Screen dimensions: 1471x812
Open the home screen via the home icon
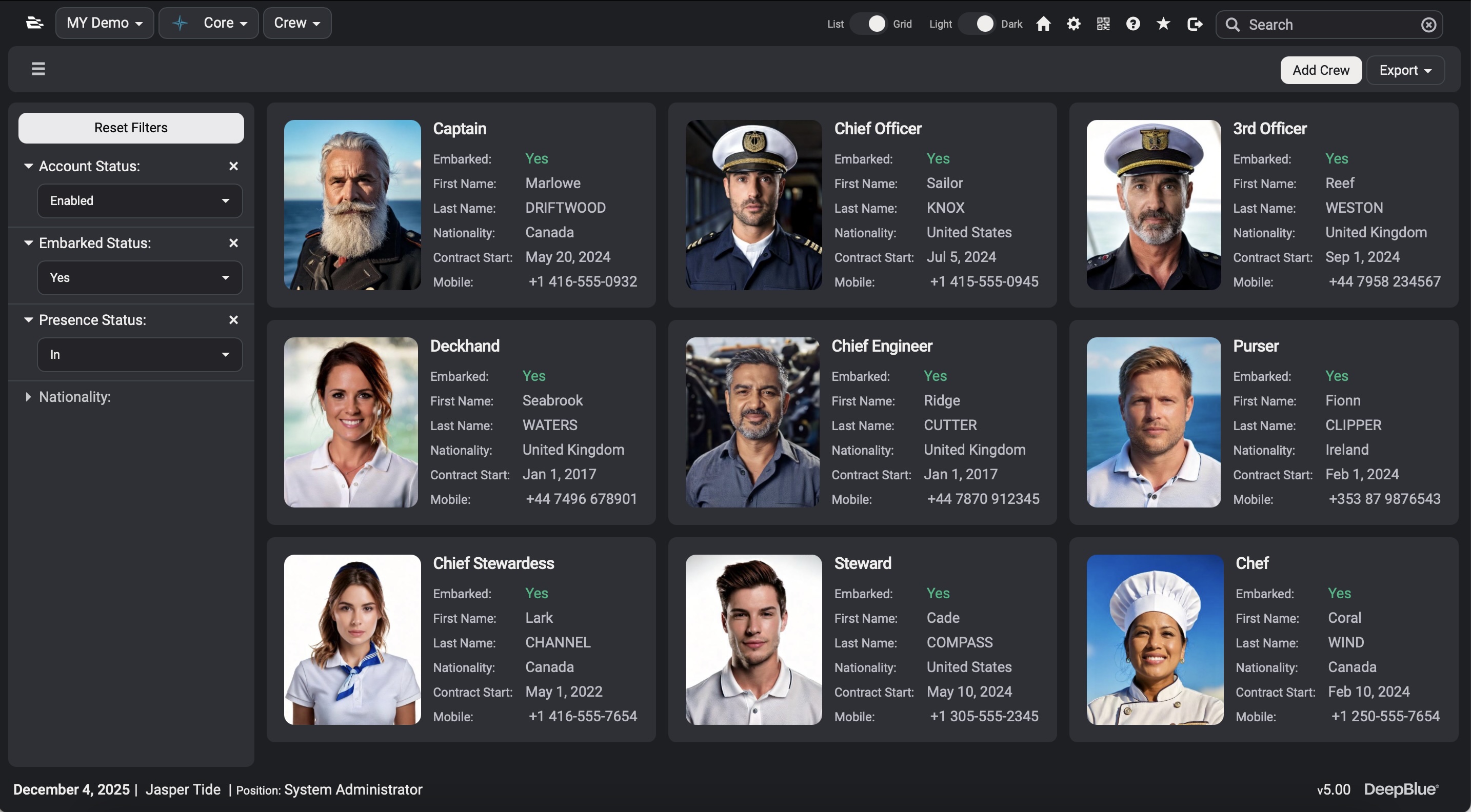pos(1044,24)
